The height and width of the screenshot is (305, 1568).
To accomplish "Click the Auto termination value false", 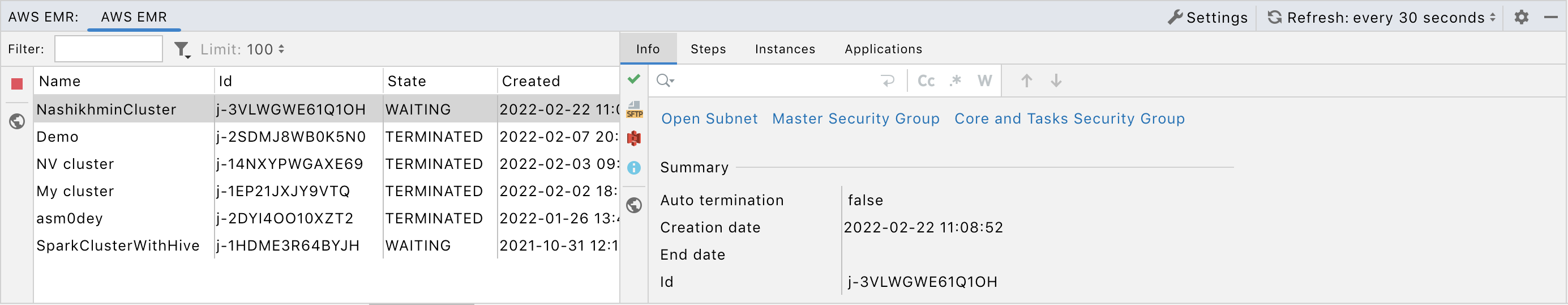I will pyautogui.click(x=865, y=200).
